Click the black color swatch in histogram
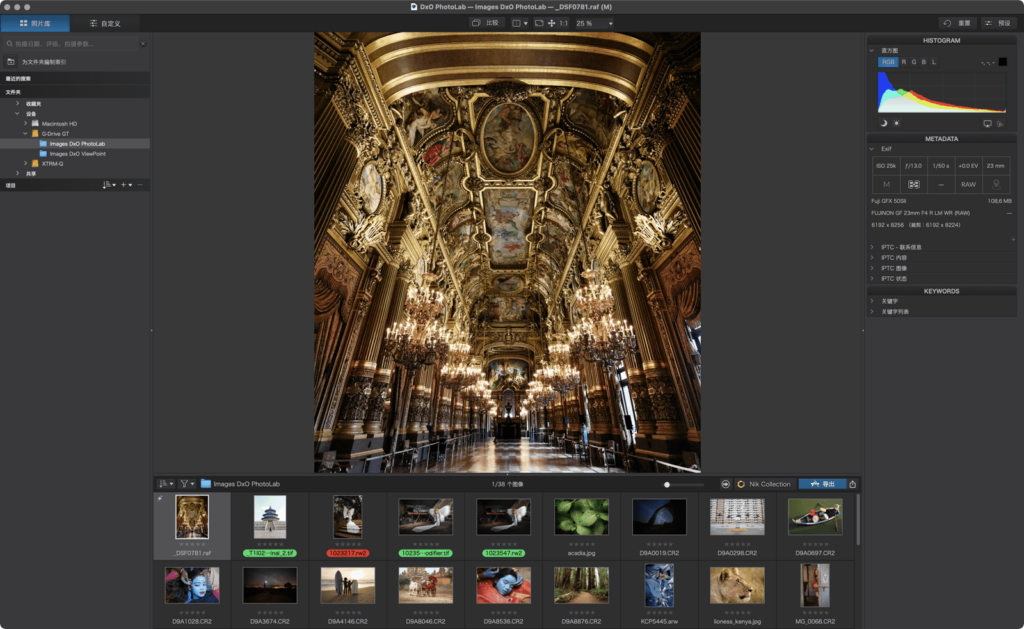 click(x=1002, y=62)
